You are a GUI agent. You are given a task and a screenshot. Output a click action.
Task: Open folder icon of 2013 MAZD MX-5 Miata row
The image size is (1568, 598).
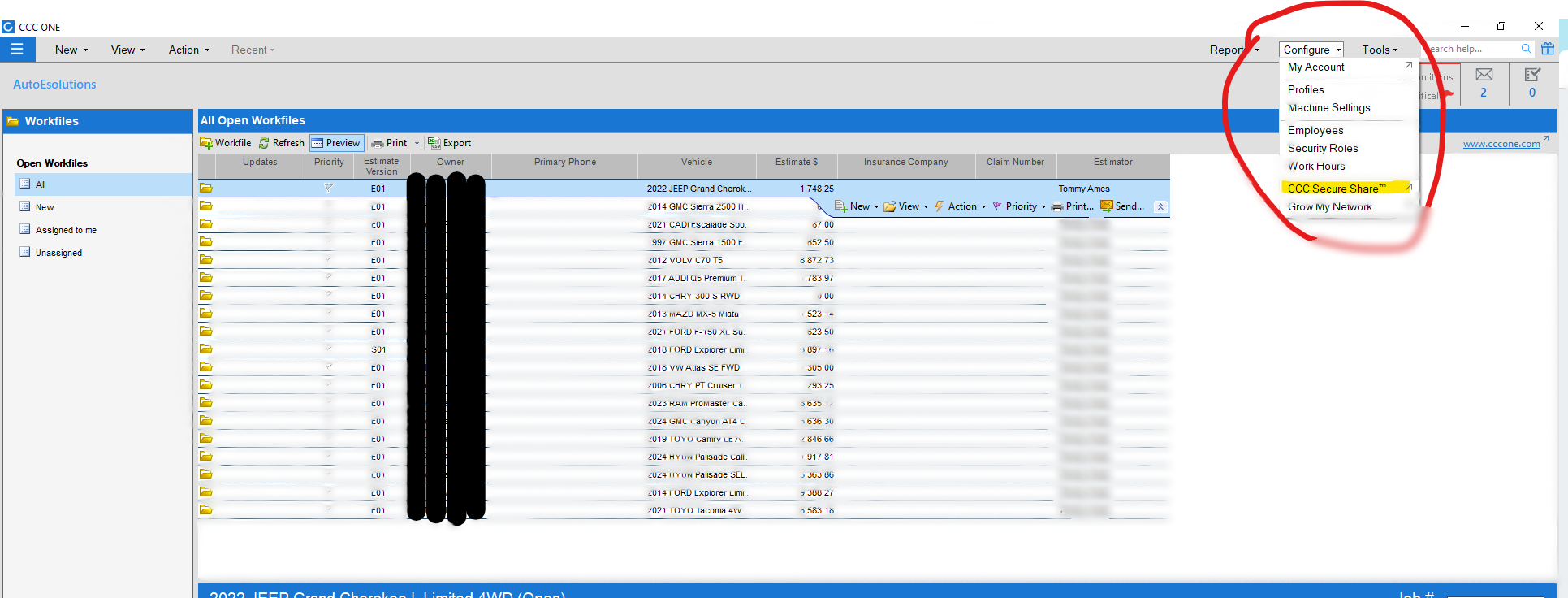point(206,314)
